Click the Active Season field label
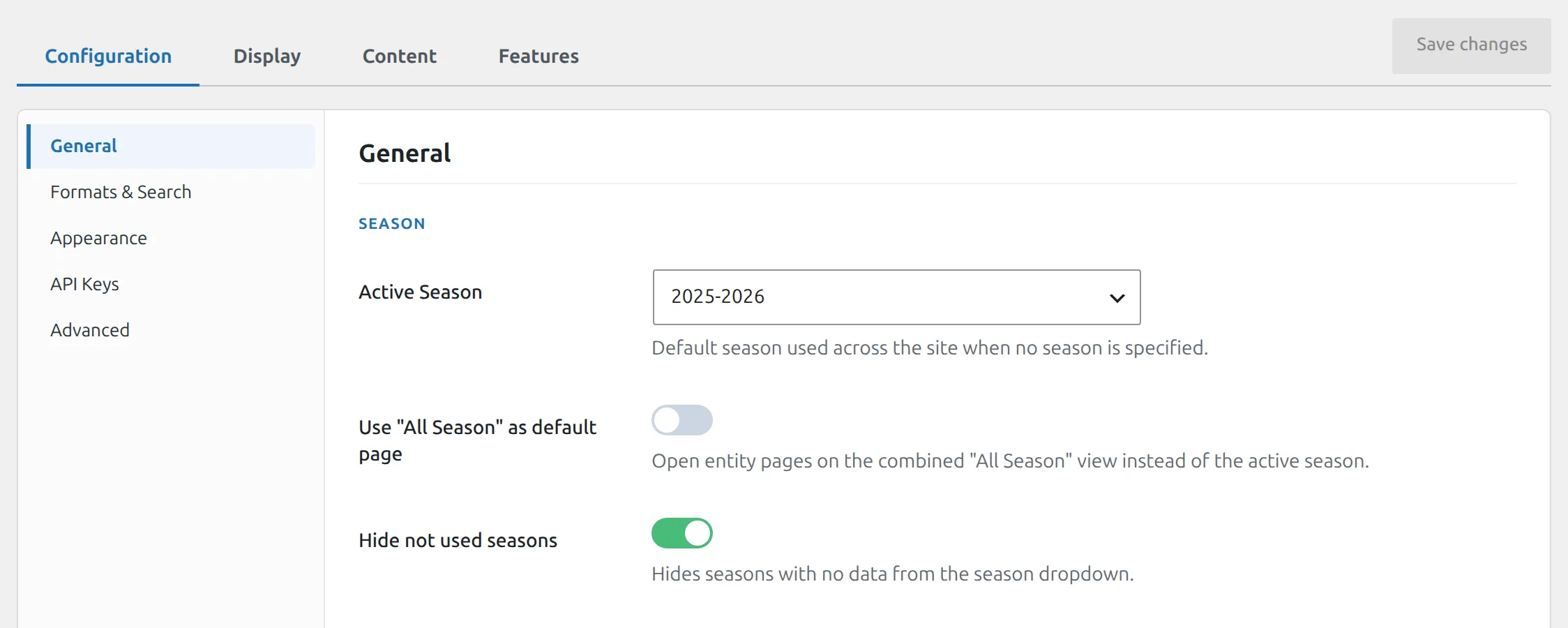1568x628 pixels. (421, 292)
